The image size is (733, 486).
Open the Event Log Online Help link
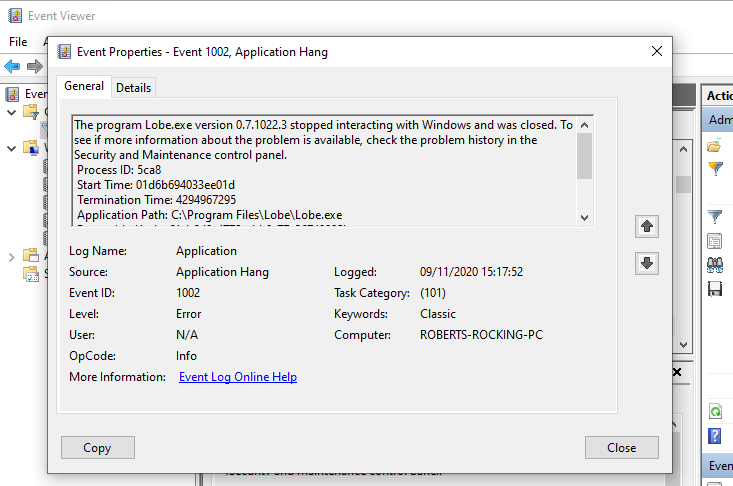point(237,377)
